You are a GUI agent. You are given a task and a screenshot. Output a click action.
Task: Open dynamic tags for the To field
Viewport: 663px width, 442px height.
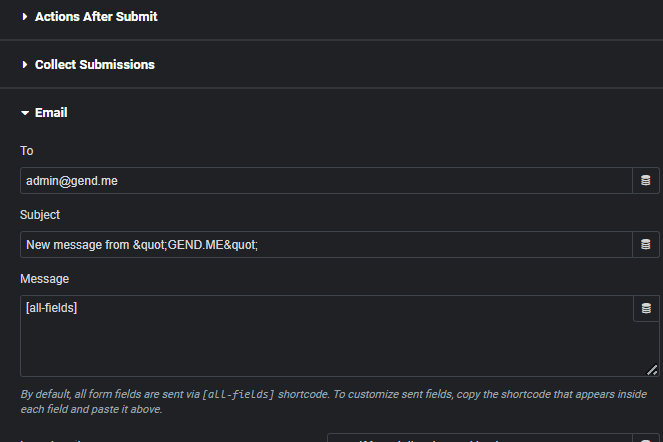click(646, 181)
